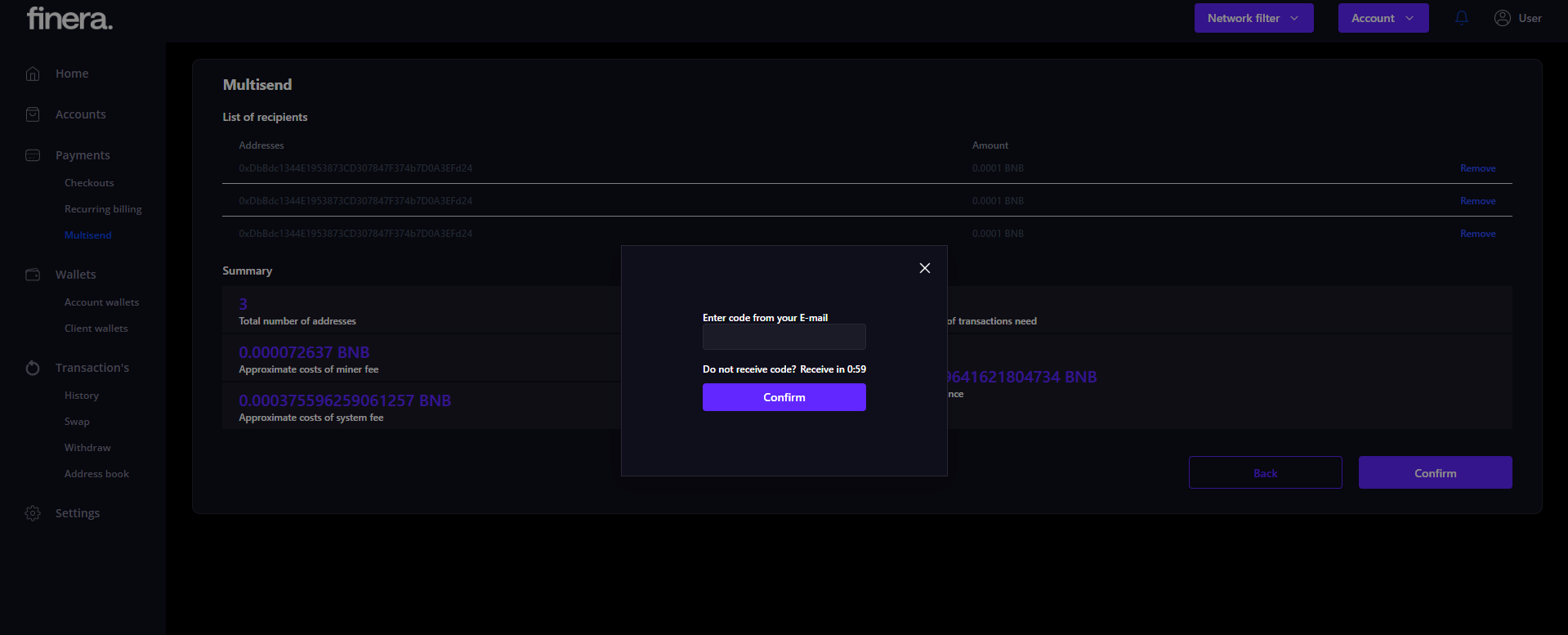Open Recurring billing in sidebar
The image size is (1568, 635).
point(103,209)
